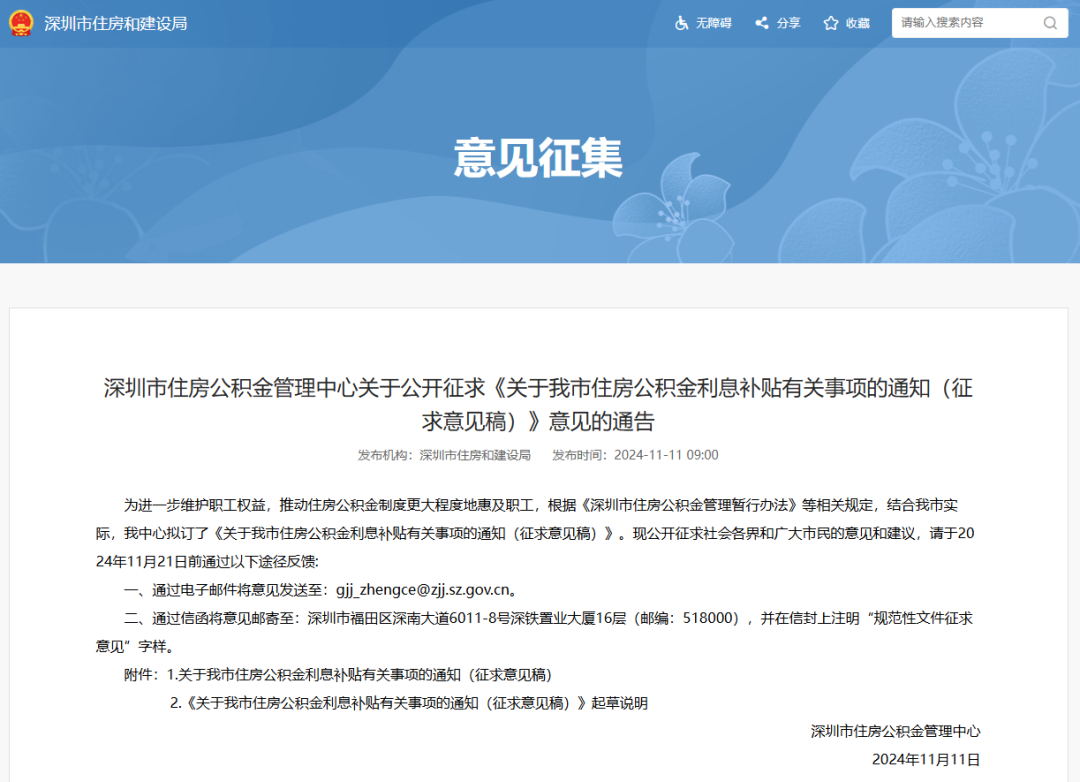Click the signature 深圳市住房公积金管理中心
This screenshot has height=782, width=1080.
[x=895, y=731]
